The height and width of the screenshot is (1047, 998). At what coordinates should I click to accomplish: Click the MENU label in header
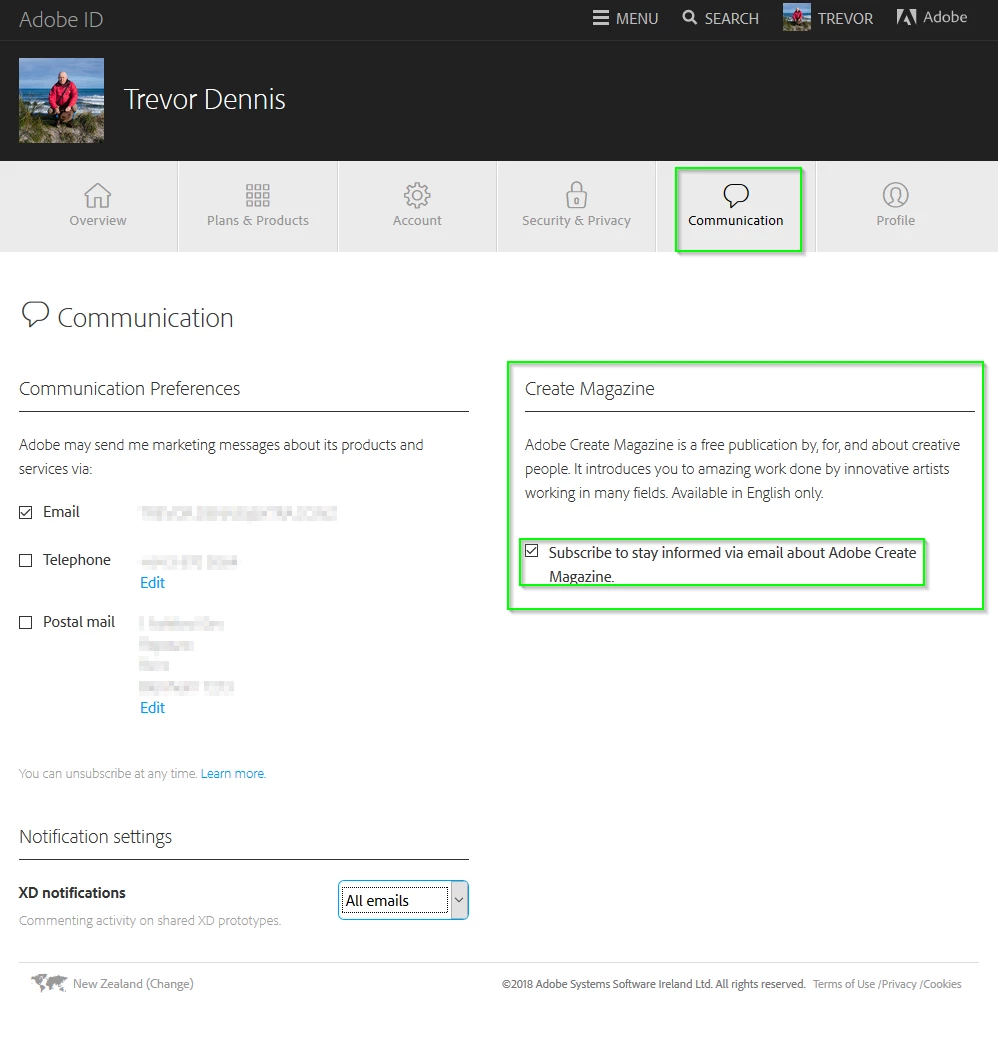pos(637,19)
